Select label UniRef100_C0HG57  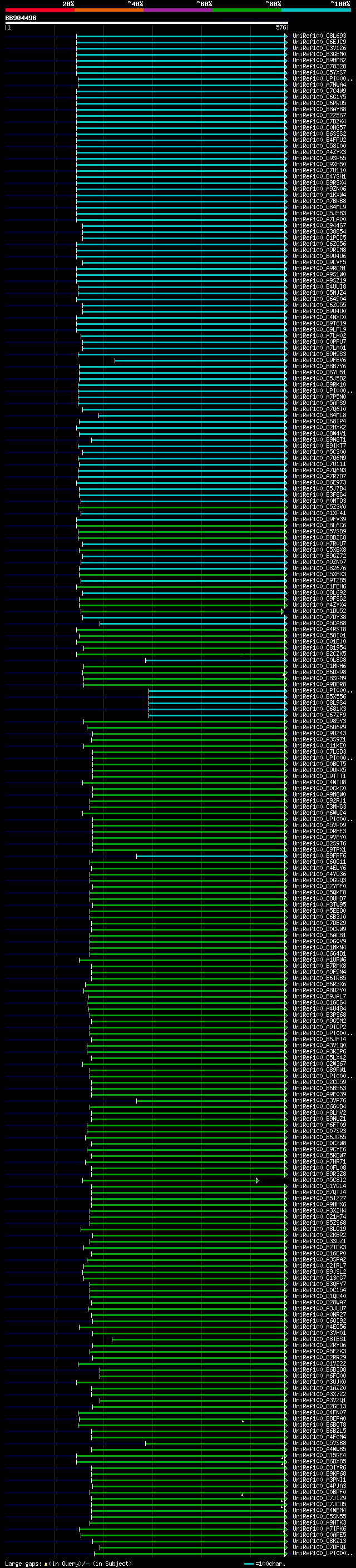tap(319, 128)
